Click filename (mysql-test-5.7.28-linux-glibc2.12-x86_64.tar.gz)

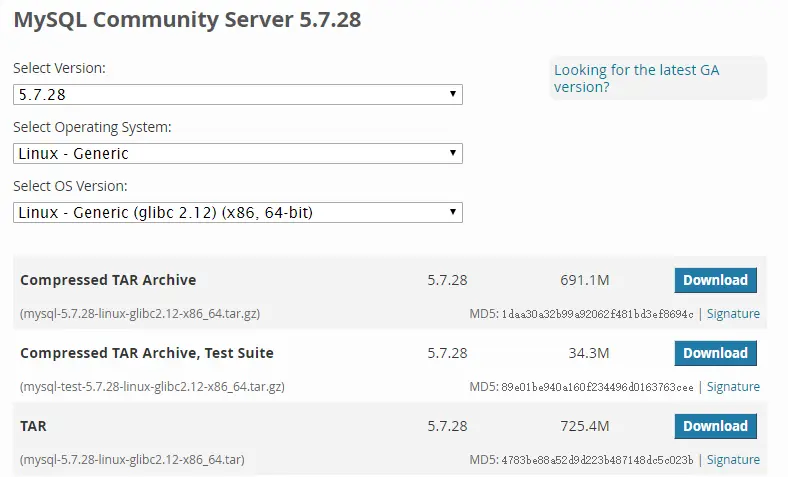click(152, 387)
